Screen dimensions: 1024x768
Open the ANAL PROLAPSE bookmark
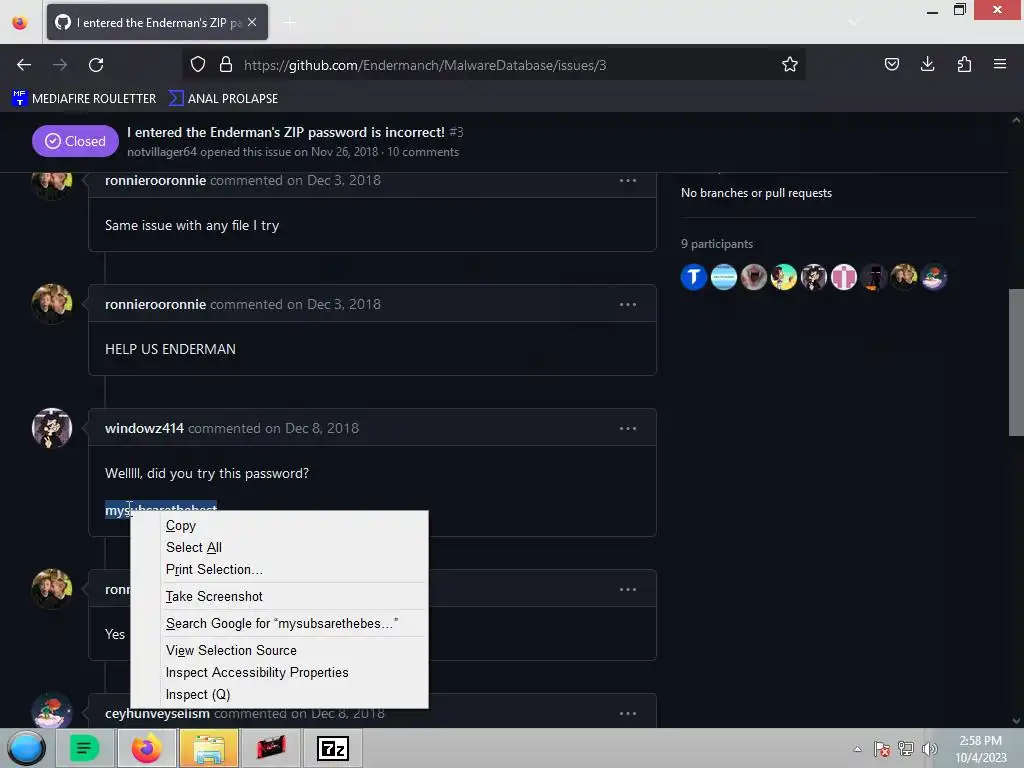coord(223,99)
